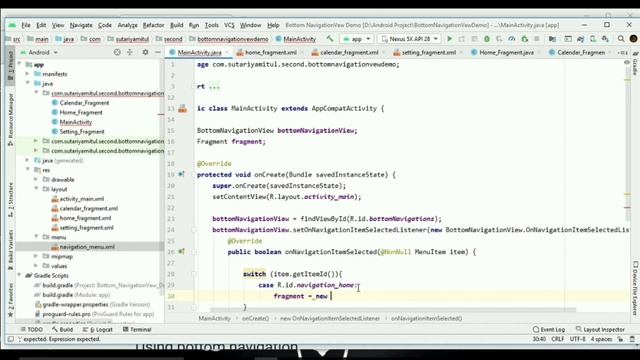640x360 pixels.
Task: Toggle the Structure side tool window
Action: (11, 199)
